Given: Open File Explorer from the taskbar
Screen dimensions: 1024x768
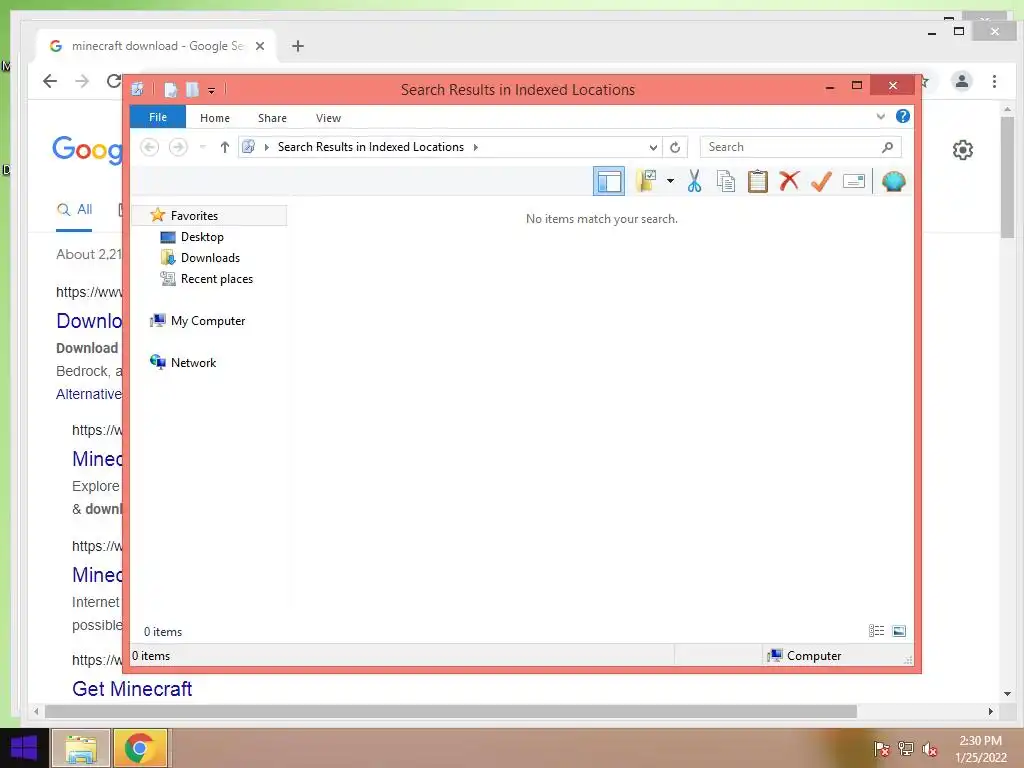Looking at the screenshot, I should click(x=80, y=748).
